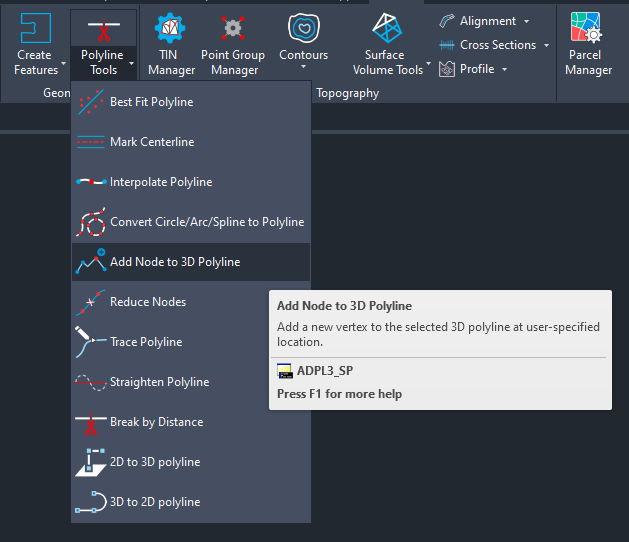Select Best Fit Polyline menu entry
The width and height of the screenshot is (629, 542).
click(191, 102)
